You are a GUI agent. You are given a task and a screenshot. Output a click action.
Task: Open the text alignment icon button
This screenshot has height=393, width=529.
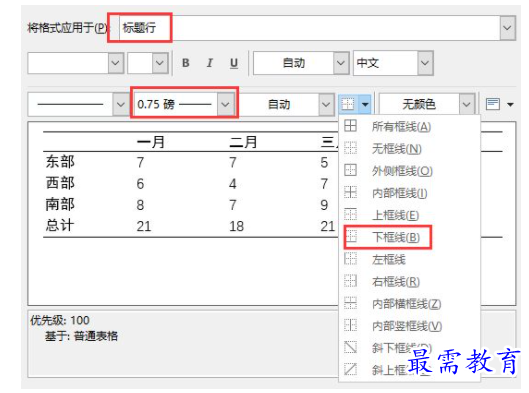point(493,104)
